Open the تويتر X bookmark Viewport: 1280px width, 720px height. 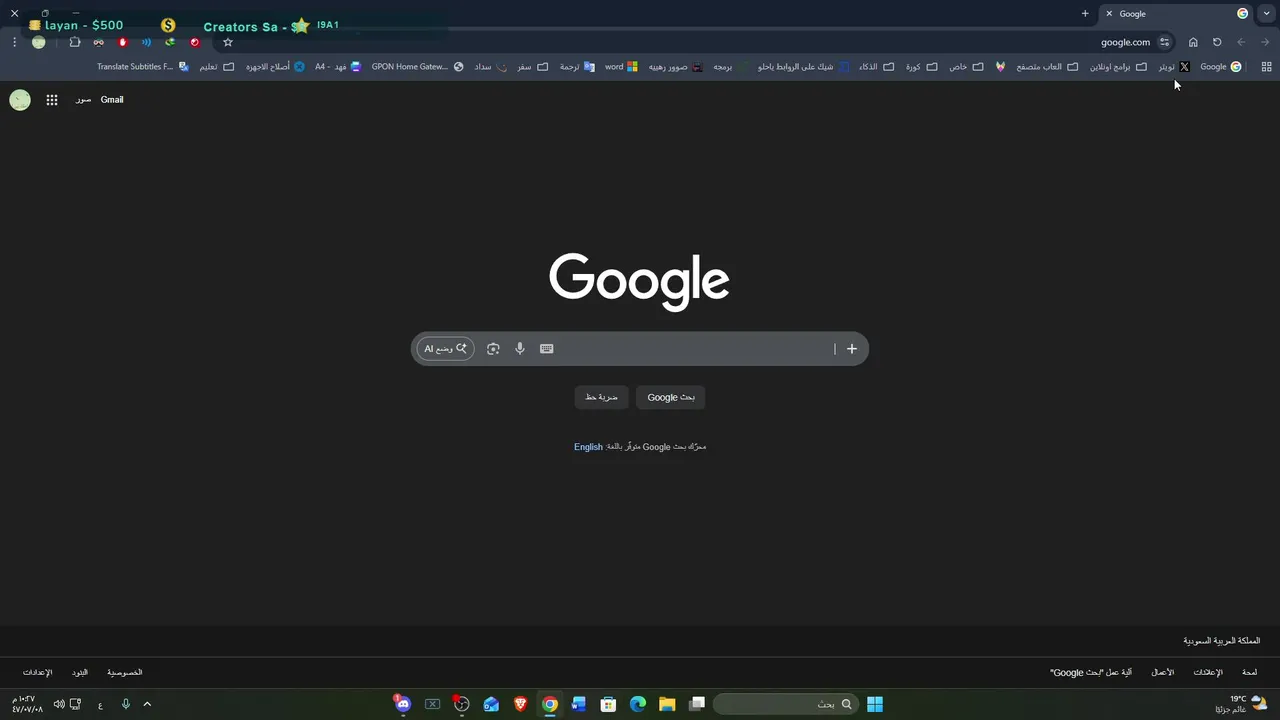pos(1174,67)
